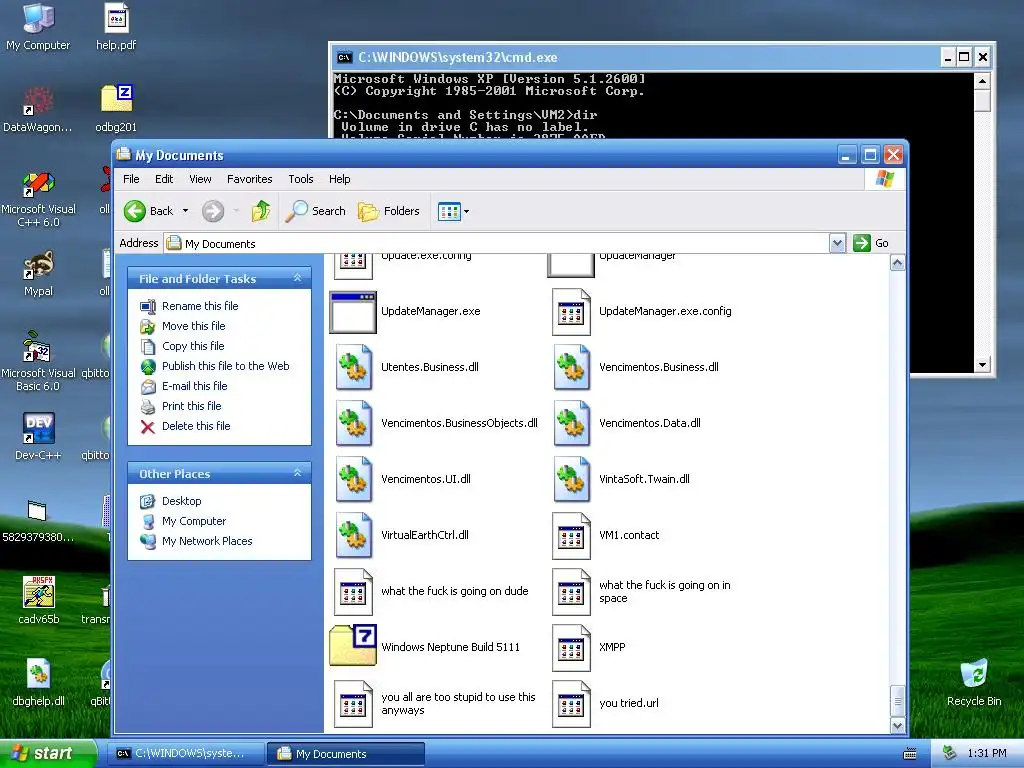Screen dimensions: 1024x768
Task: Open My Computer in Other Places
Action: [194, 521]
